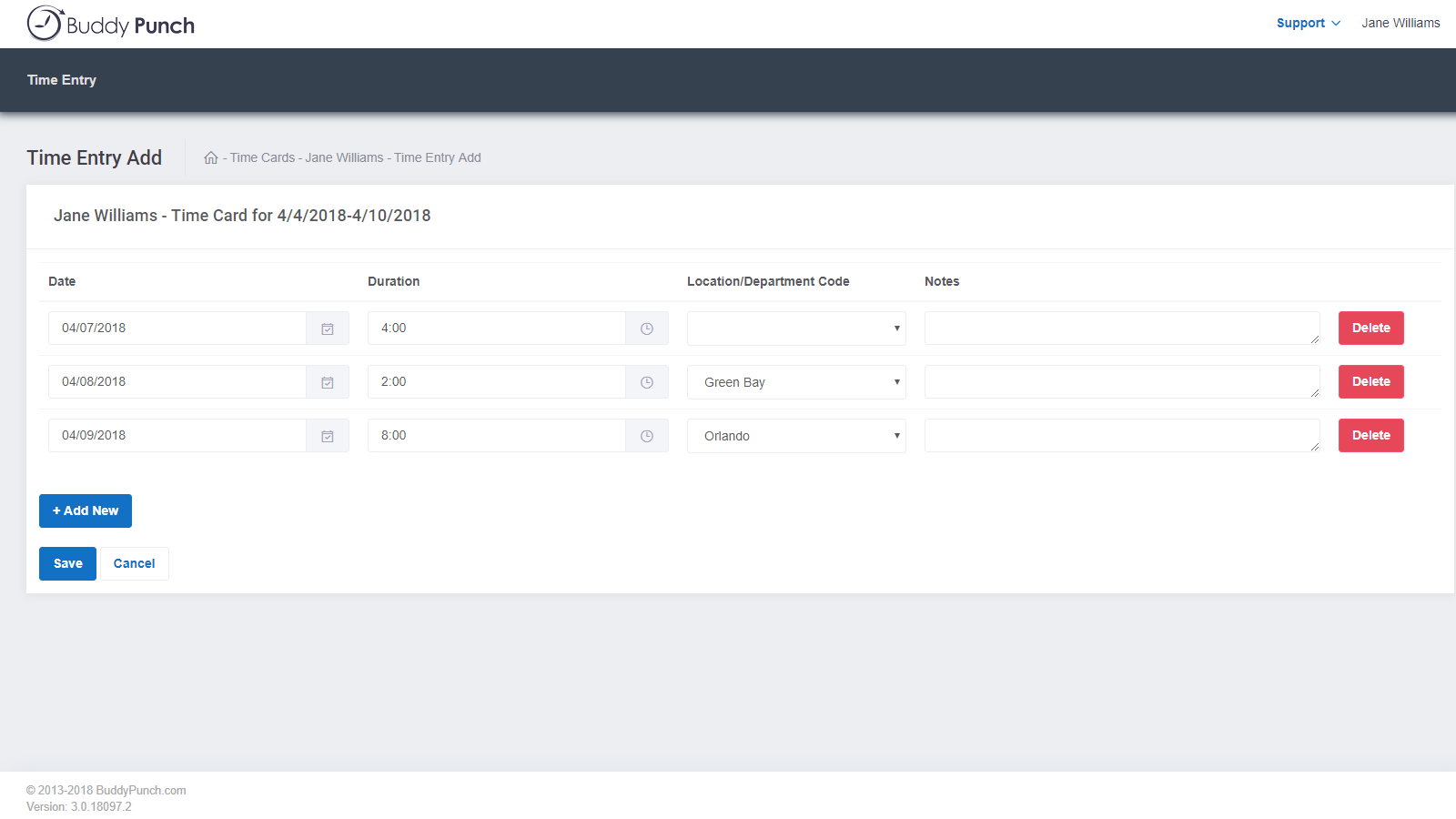Click the notes box for 04/08/2018
Viewport: 1456px width, 819px height.
click(1122, 382)
